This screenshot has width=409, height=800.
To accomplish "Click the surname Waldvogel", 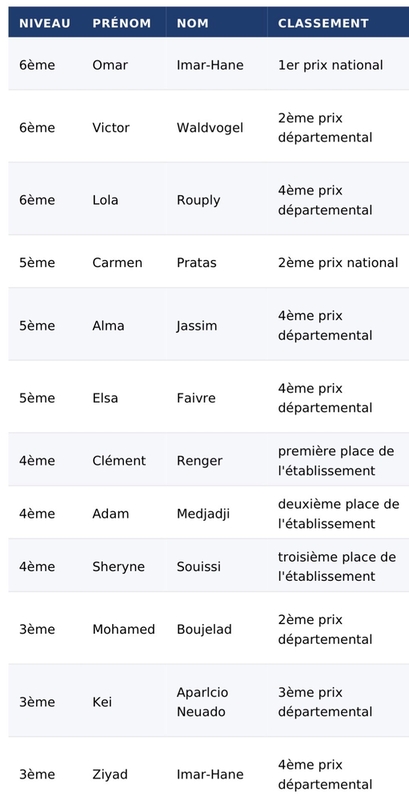I will [210, 128].
